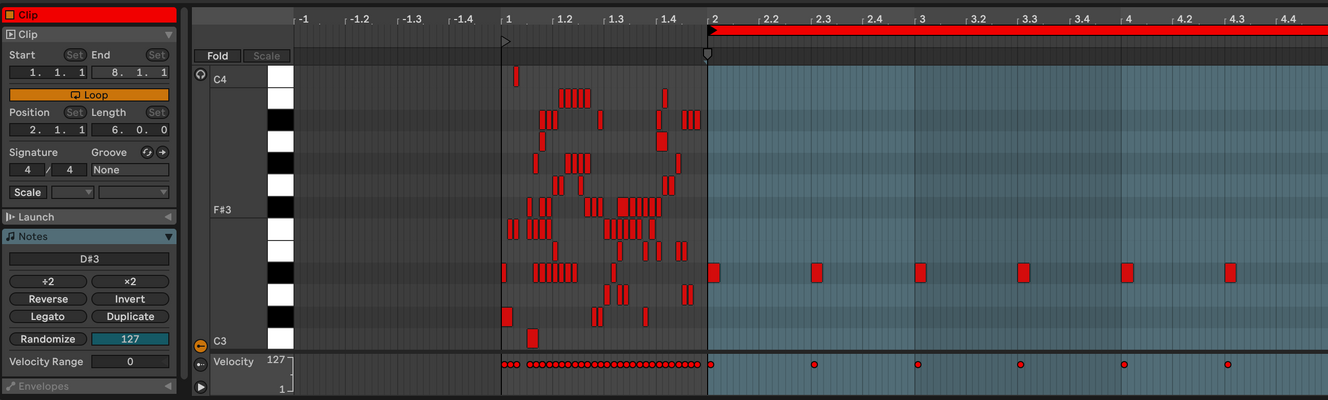This screenshot has height=400, width=1328.
Task: Click the randomize amount field showing 127
Action: pyautogui.click(x=130, y=339)
